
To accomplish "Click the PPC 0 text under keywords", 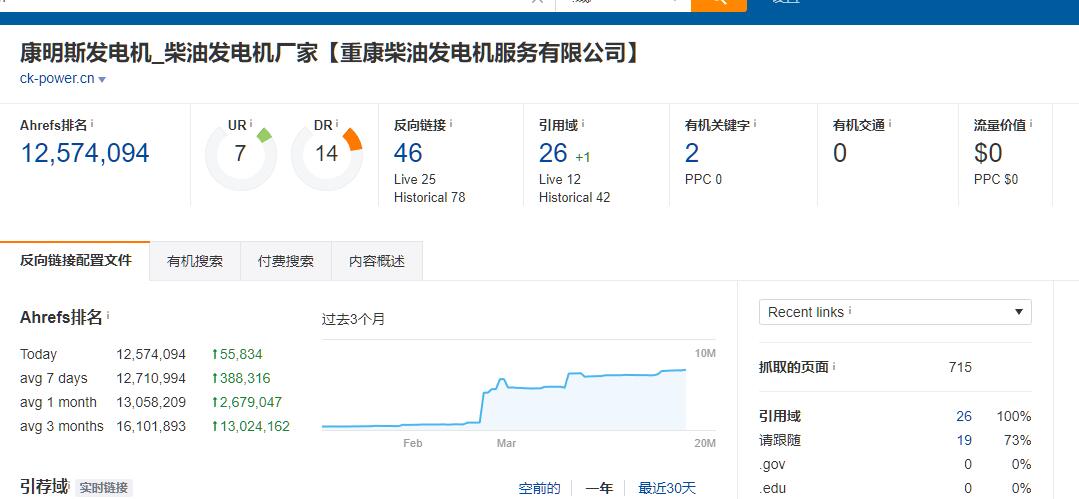I will tap(703, 180).
